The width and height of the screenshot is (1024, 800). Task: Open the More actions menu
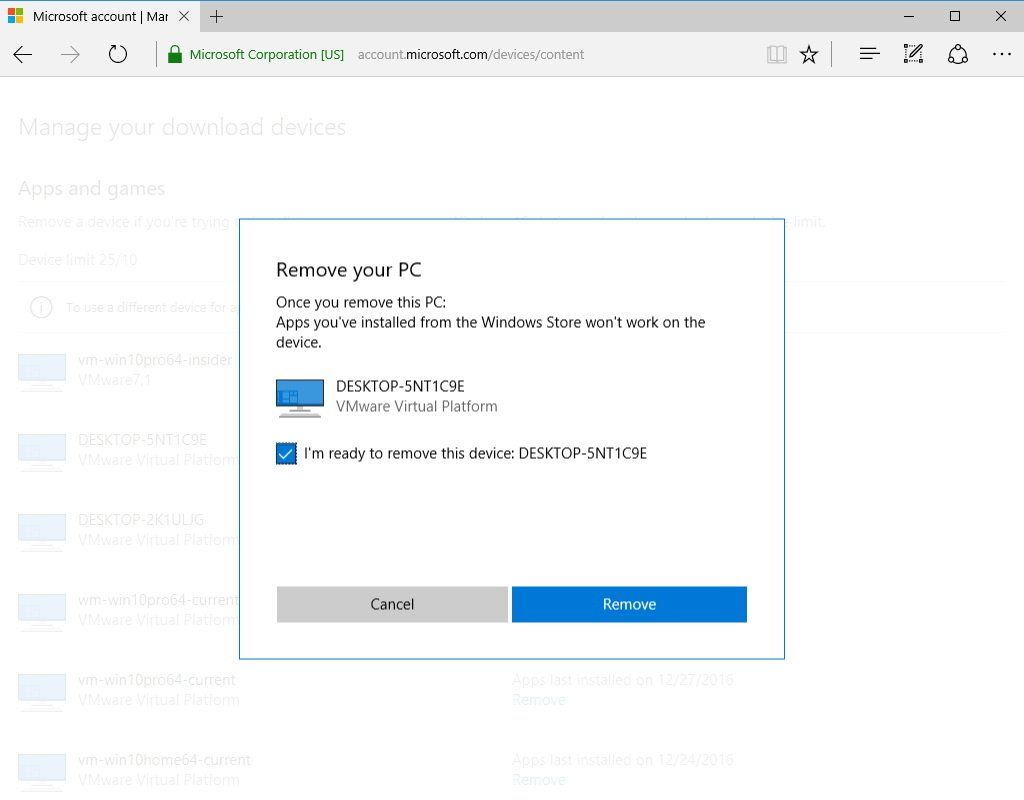[x=999, y=54]
